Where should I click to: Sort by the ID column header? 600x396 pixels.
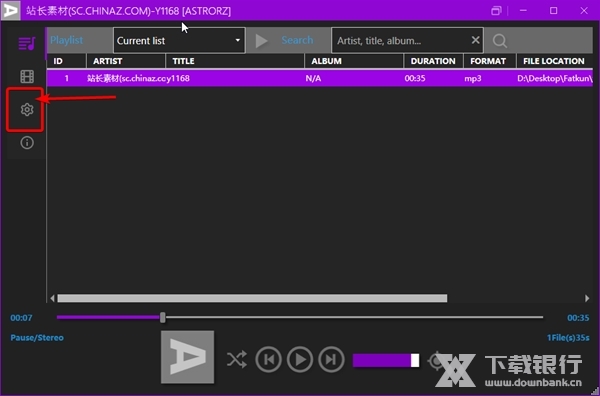67,61
